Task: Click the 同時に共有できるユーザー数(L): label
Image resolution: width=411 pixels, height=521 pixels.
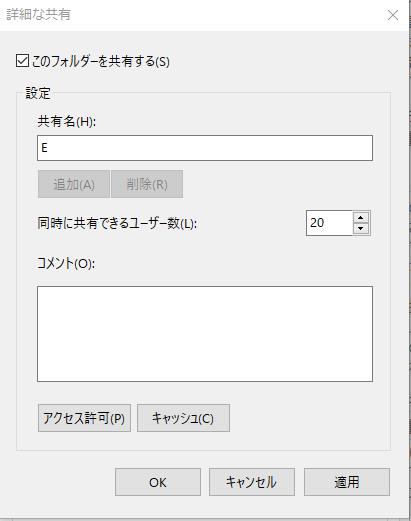Action: tap(117, 223)
